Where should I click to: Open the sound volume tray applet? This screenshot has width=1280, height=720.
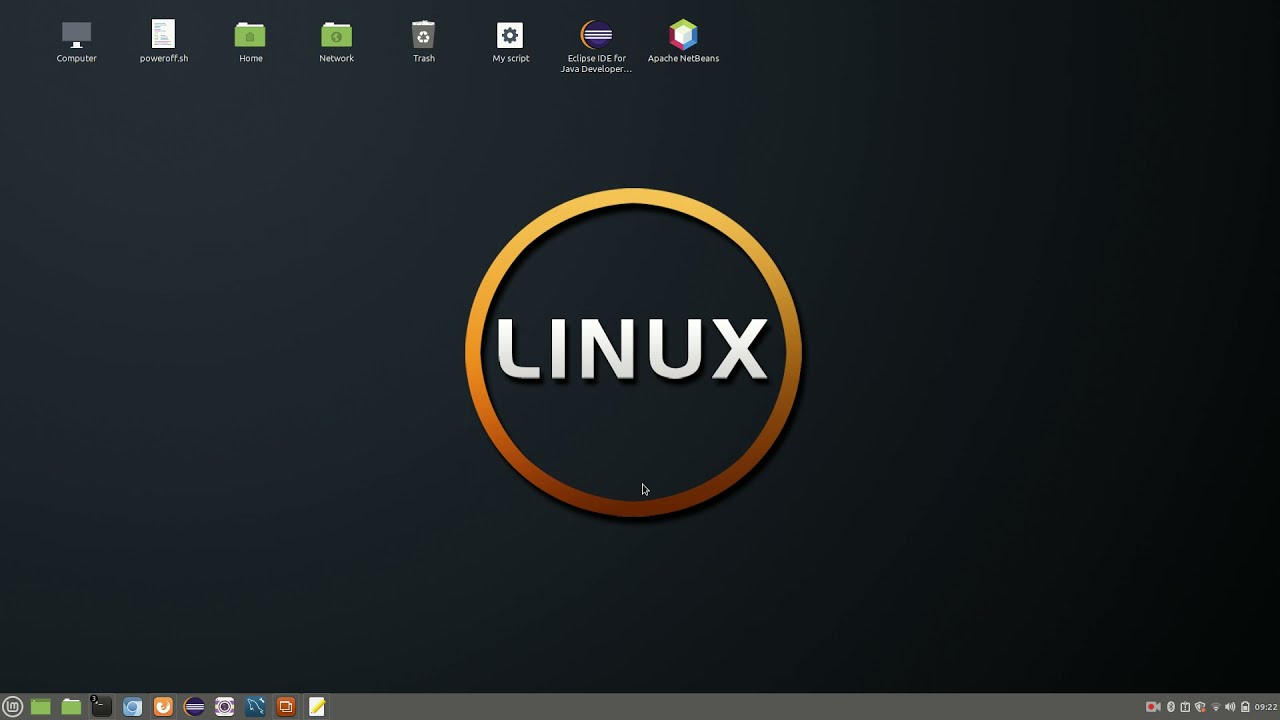tap(1230, 707)
